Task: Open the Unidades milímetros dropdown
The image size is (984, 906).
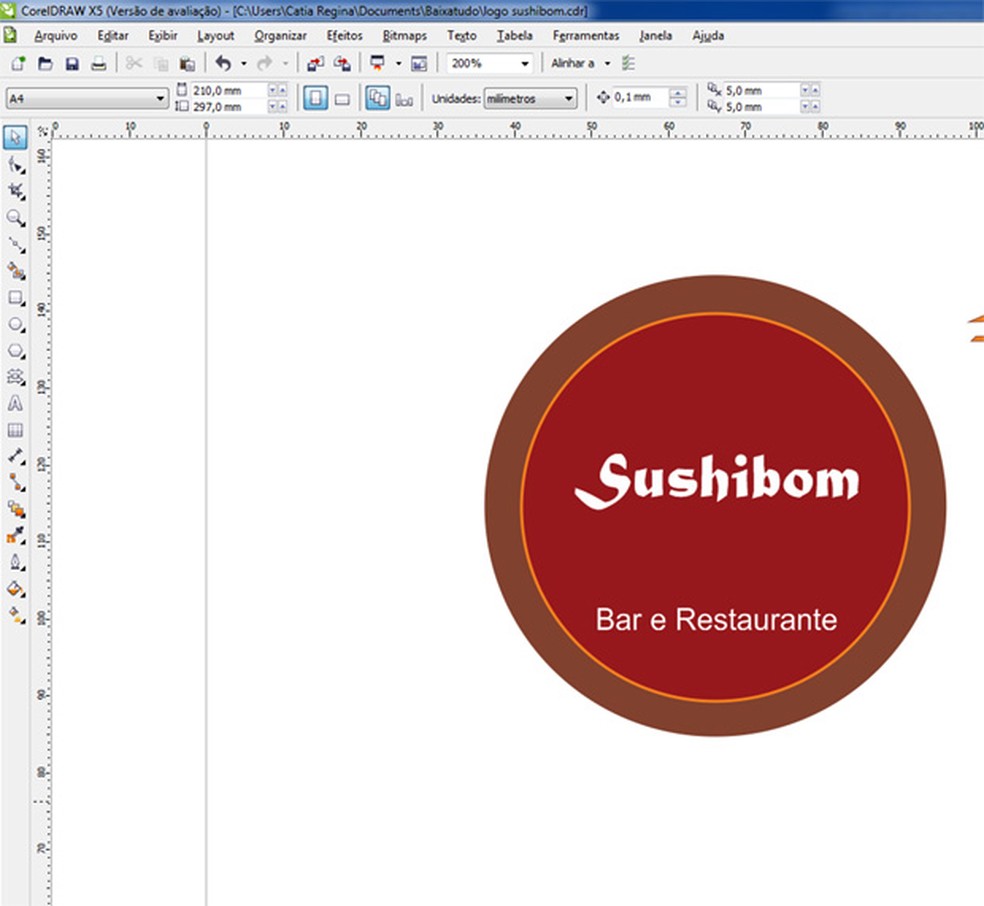Action: point(568,98)
